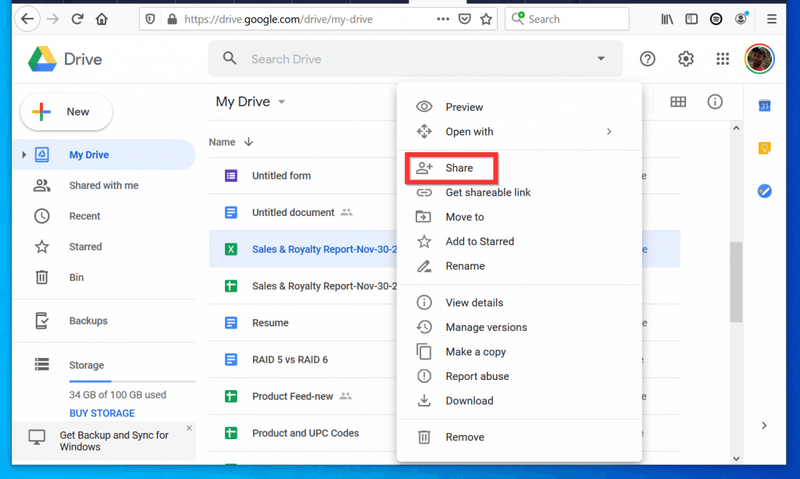Expand search options dropdown arrow
Screen dimensions: 800x479
coord(601,59)
